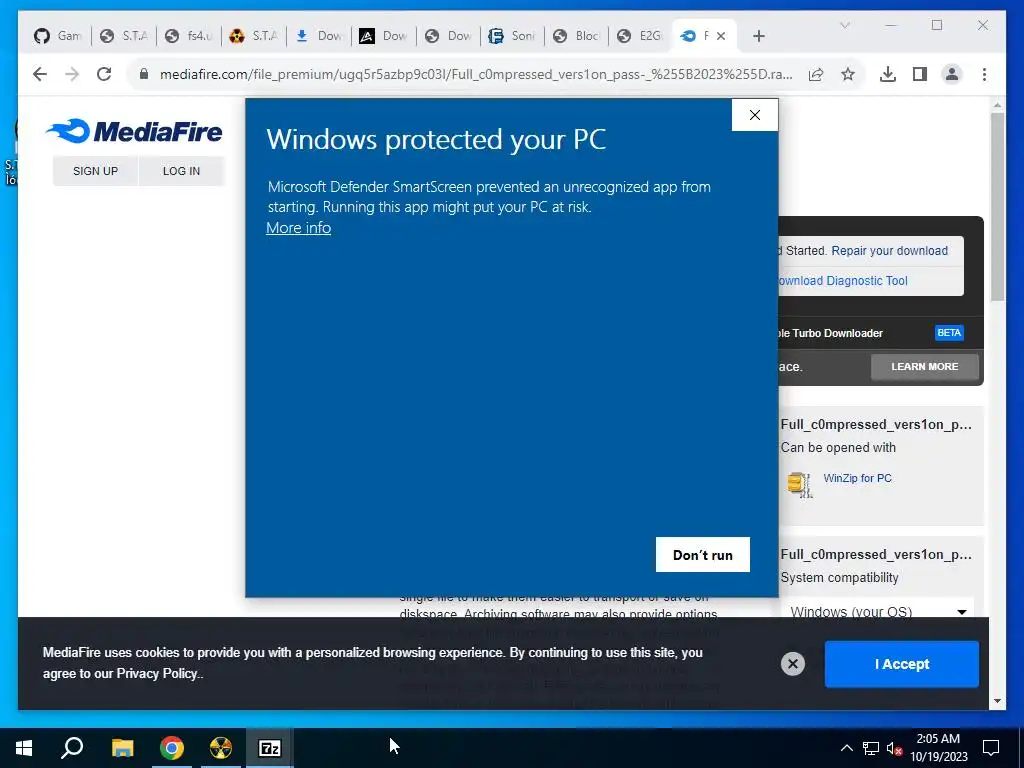The height and width of the screenshot is (768, 1024).
Task: Click the WinZip archive icon
Action: coord(800,485)
